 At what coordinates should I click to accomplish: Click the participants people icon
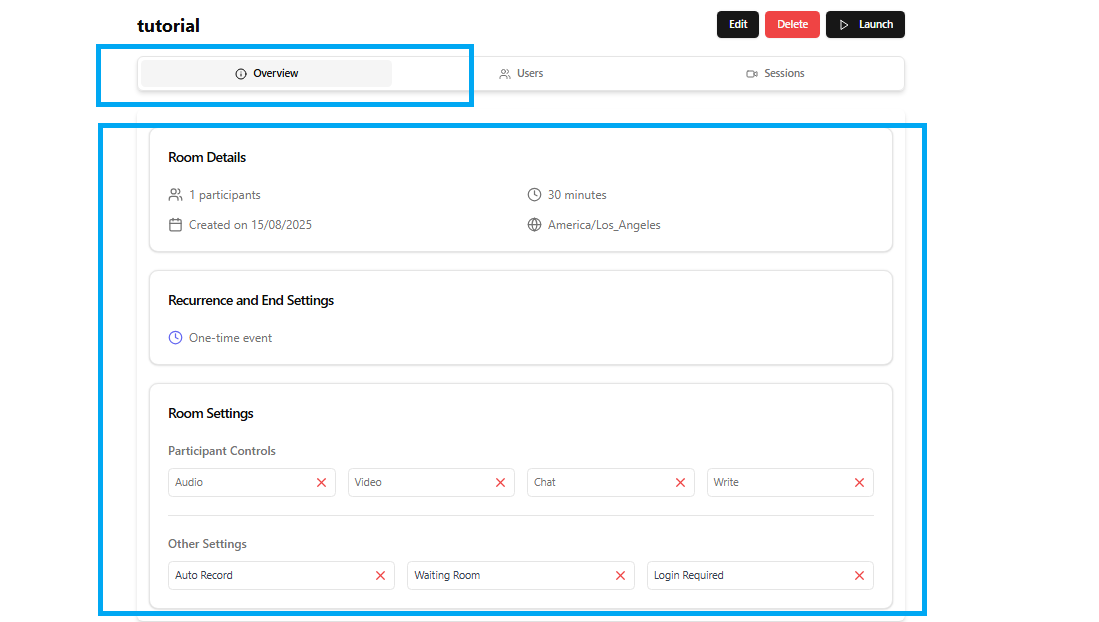pos(176,195)
